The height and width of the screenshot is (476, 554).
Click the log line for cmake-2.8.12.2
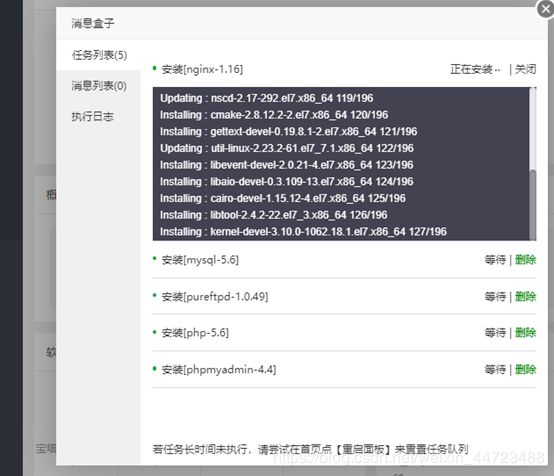[274, 115]
